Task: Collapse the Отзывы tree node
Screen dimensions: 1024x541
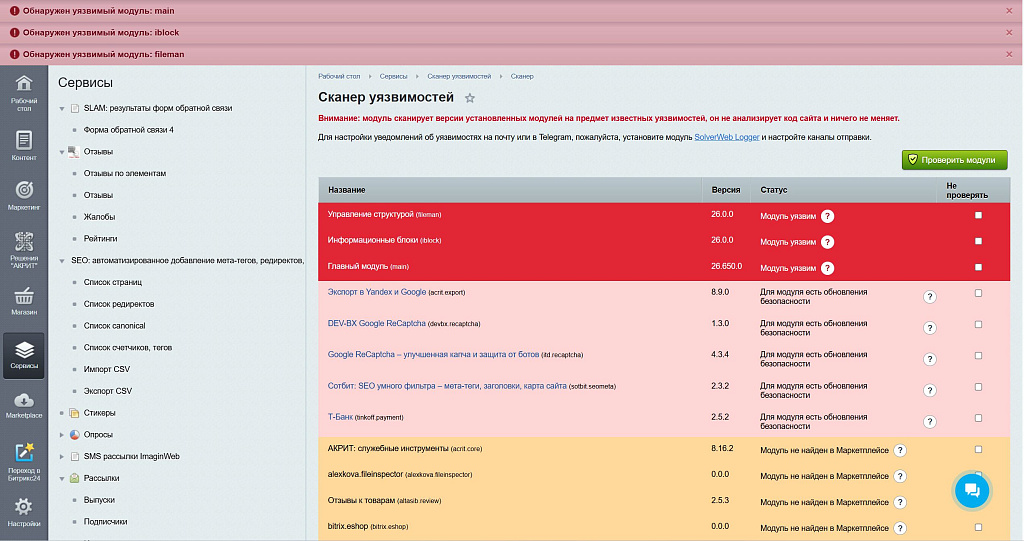Action: [62, 152]
